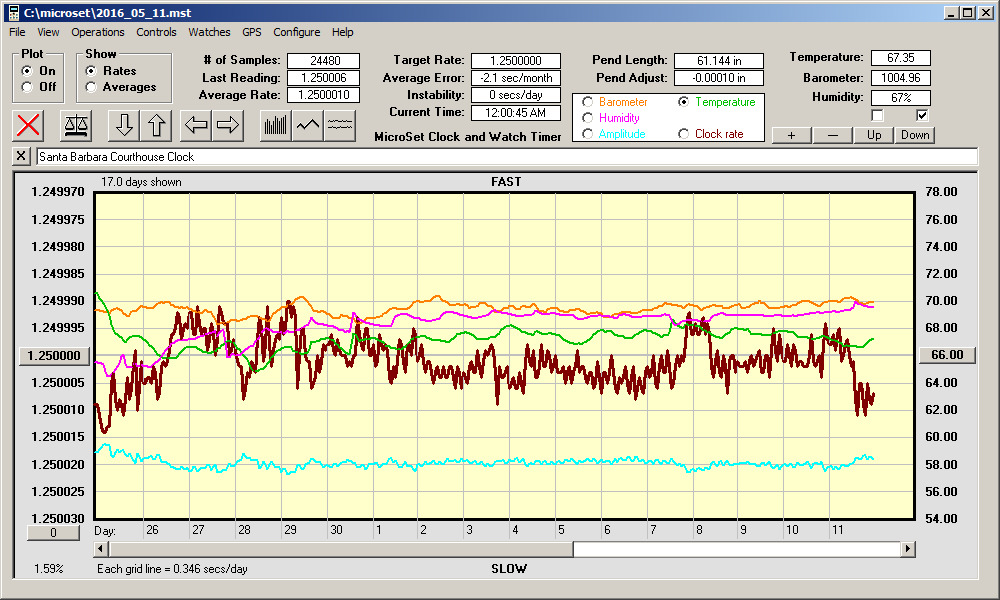This screenshot has width=1000, height=600.
Task: Click the Target Rate field
Action: tap(516, 61)
